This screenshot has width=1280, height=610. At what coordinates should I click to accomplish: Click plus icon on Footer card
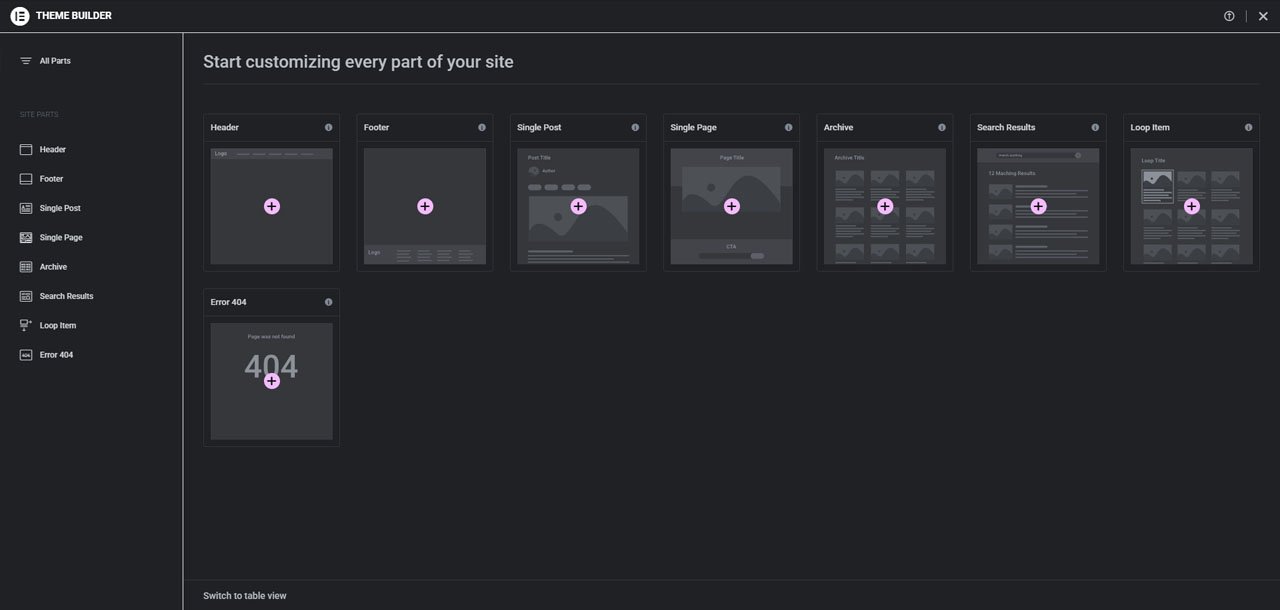pyautogui.click(x=425, y=206)
